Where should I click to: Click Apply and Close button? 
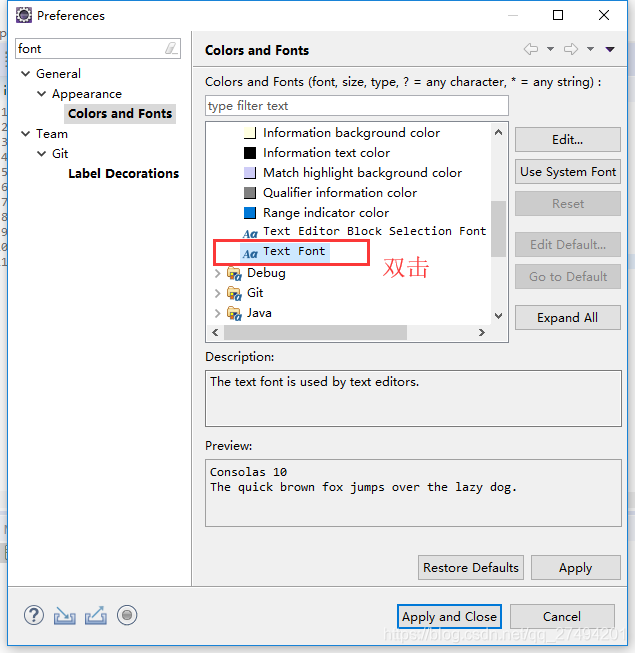[x=449, y=616]
